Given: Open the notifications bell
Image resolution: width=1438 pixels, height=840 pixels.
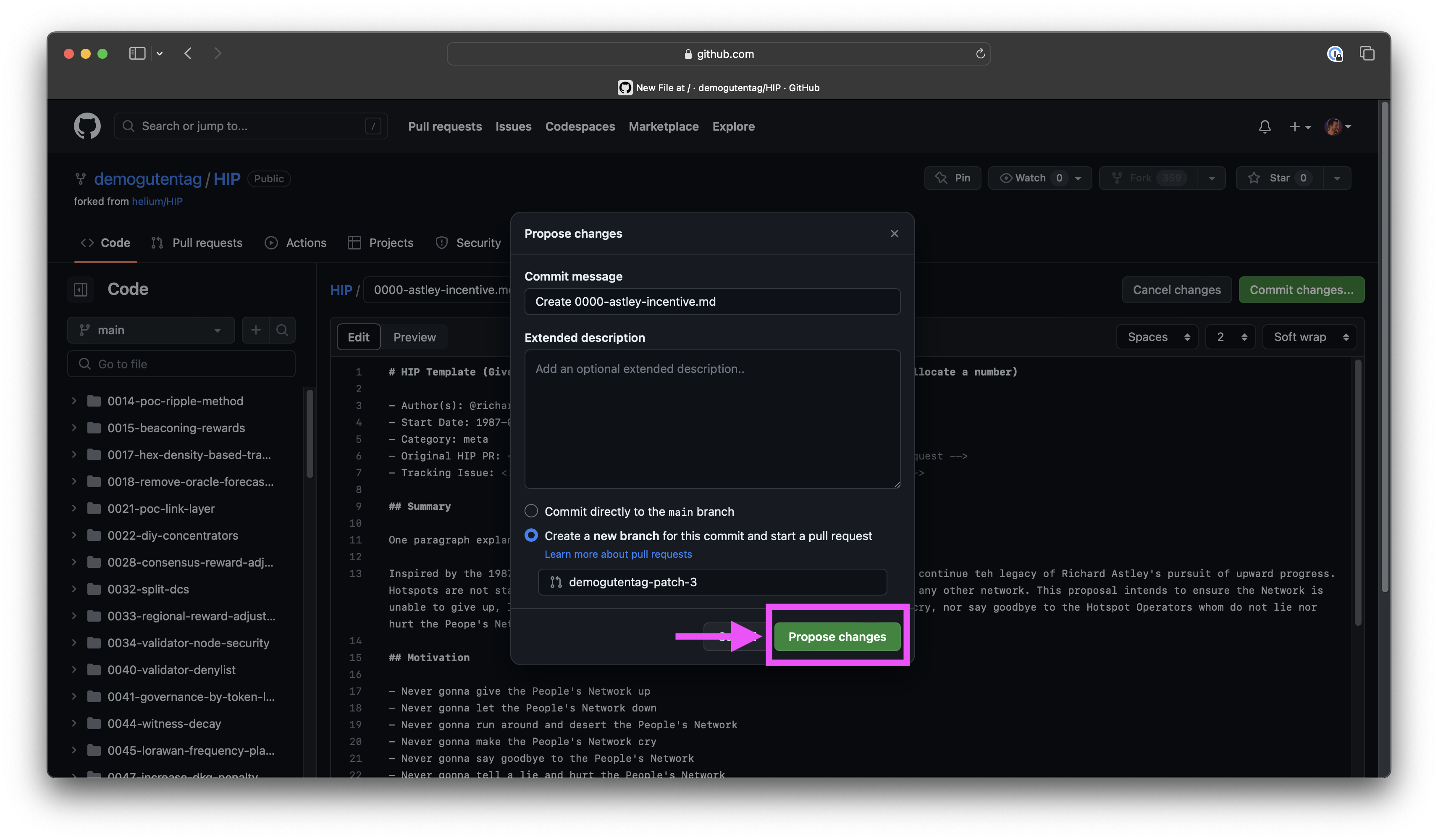Looking at the screenshot, I should coord(1265,127).
